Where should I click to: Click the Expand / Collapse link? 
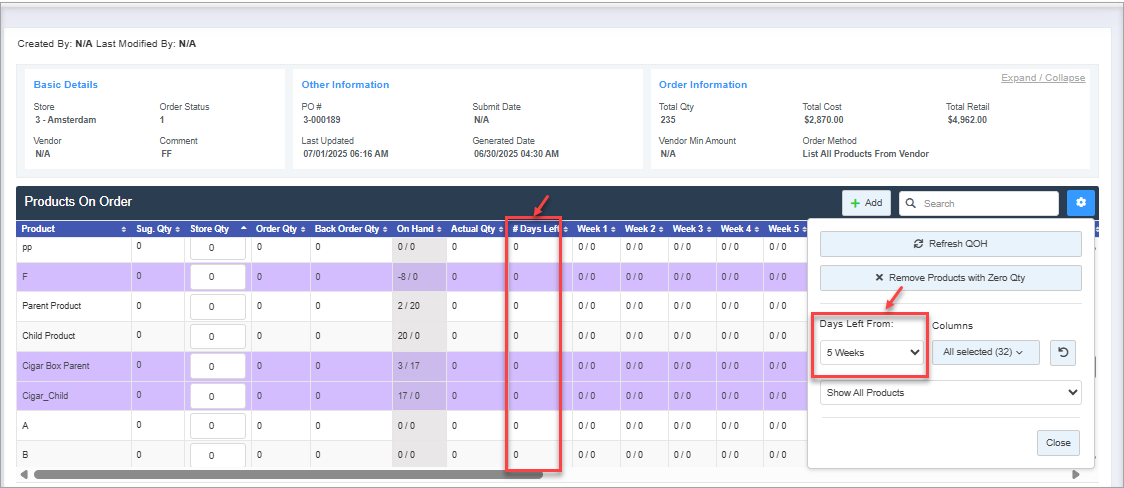click(1042, 78)
